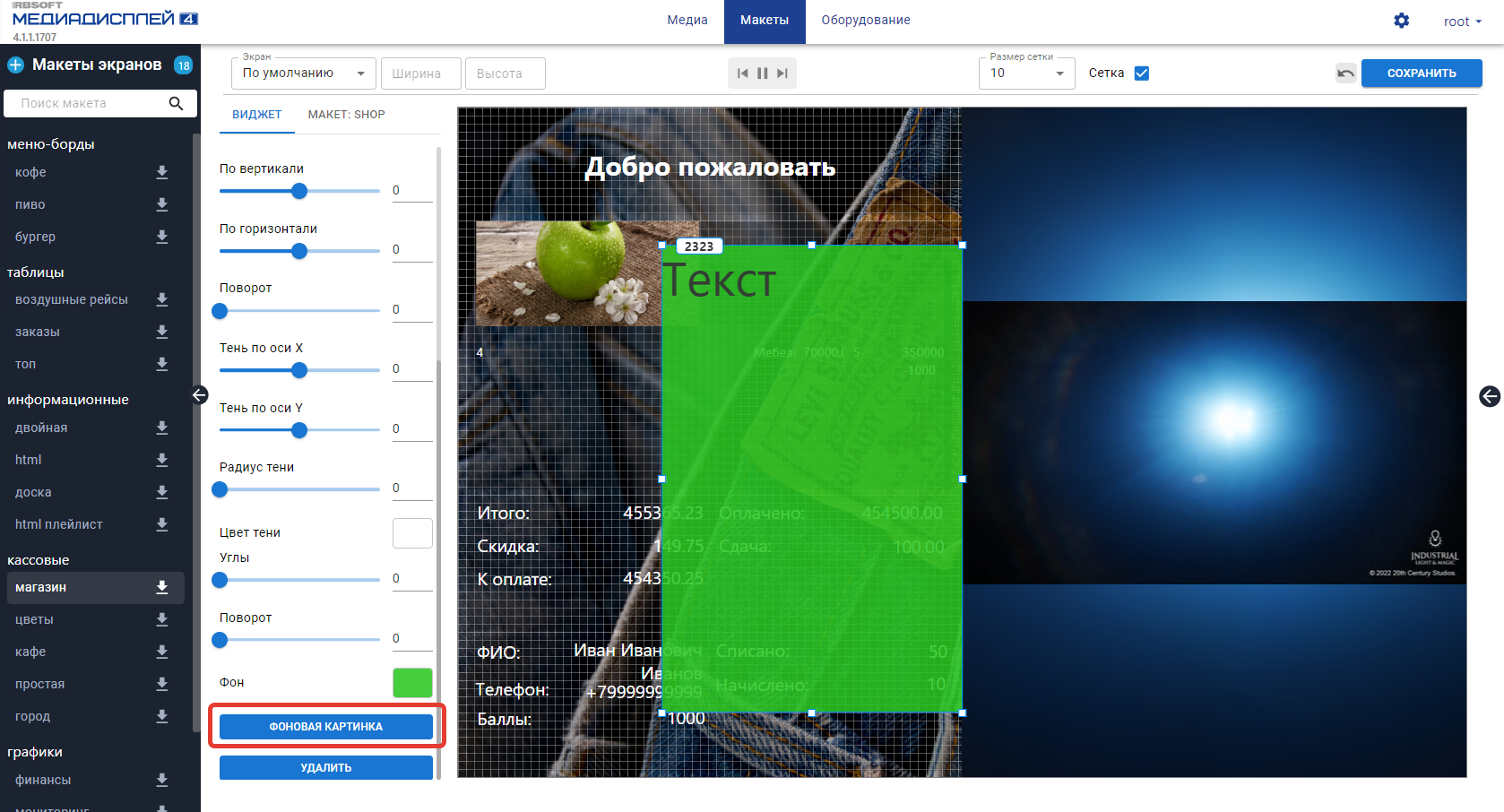Click the Радиус тени slider handle

pos(220,489)
